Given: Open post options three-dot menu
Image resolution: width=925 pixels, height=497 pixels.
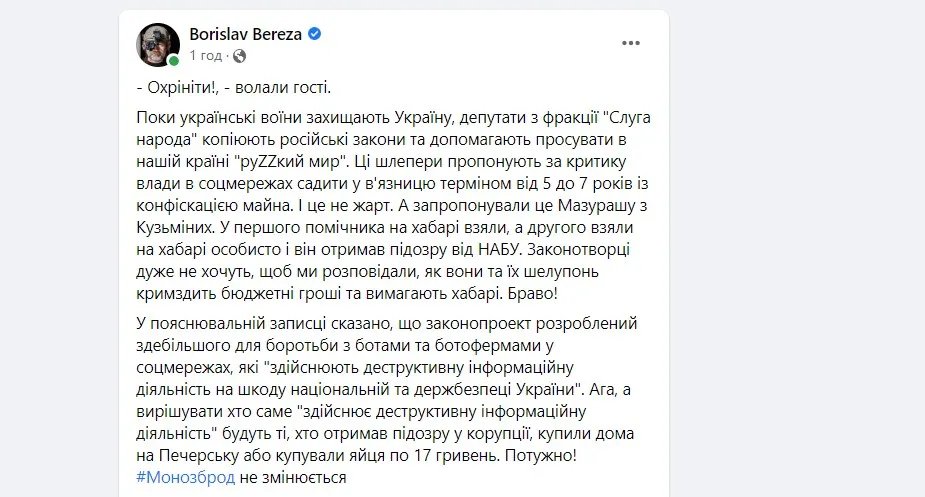Looking at the screenshot, I should pos(631,42).
